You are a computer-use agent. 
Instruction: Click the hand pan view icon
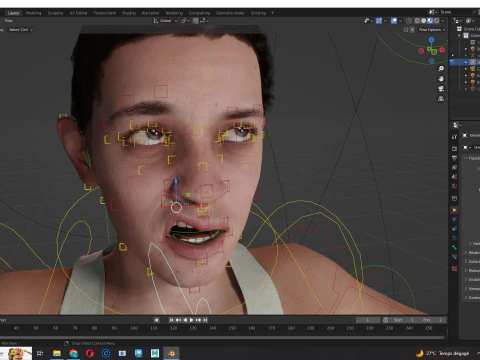[441, 79]
